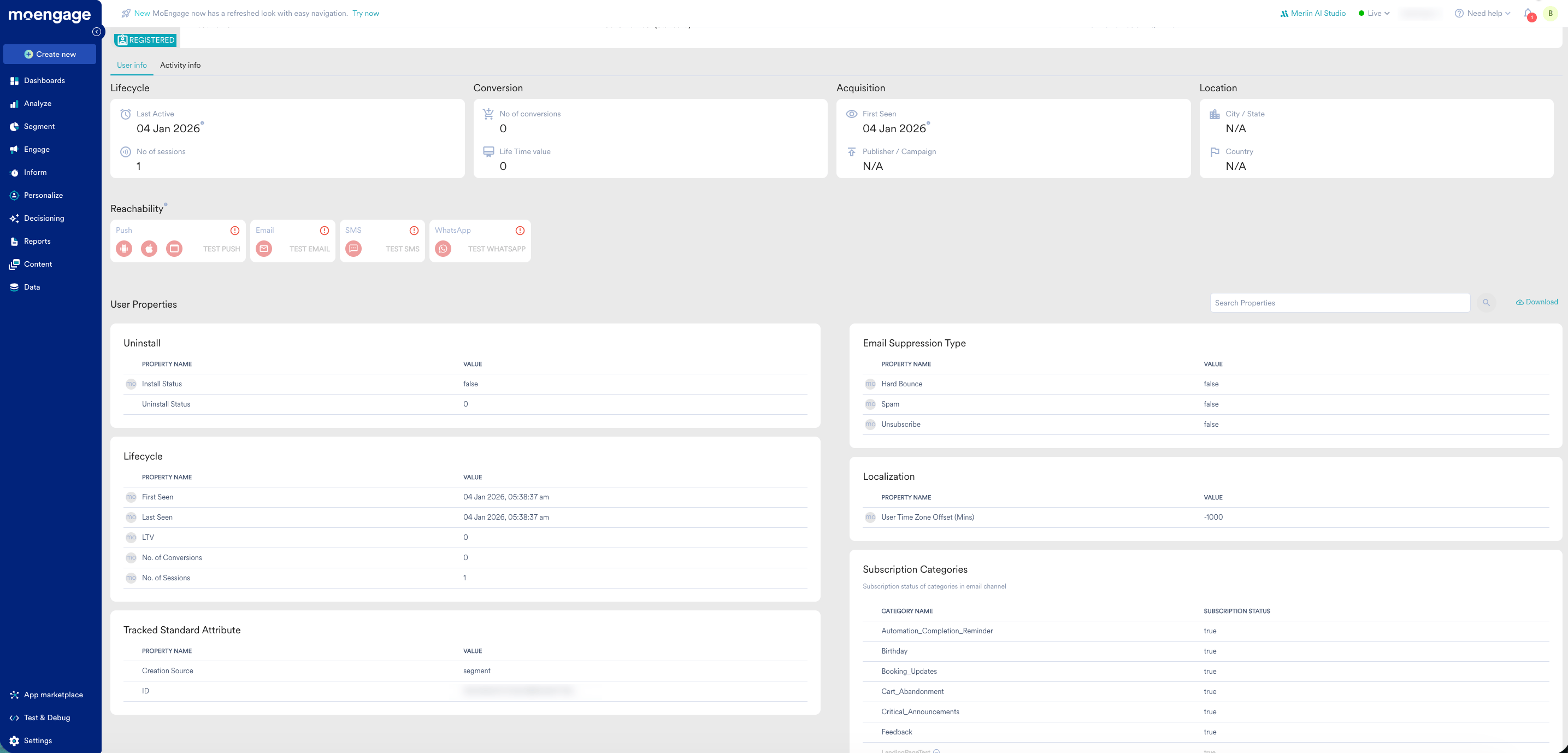Click the TEST EMAIL button

click(310, 249)
